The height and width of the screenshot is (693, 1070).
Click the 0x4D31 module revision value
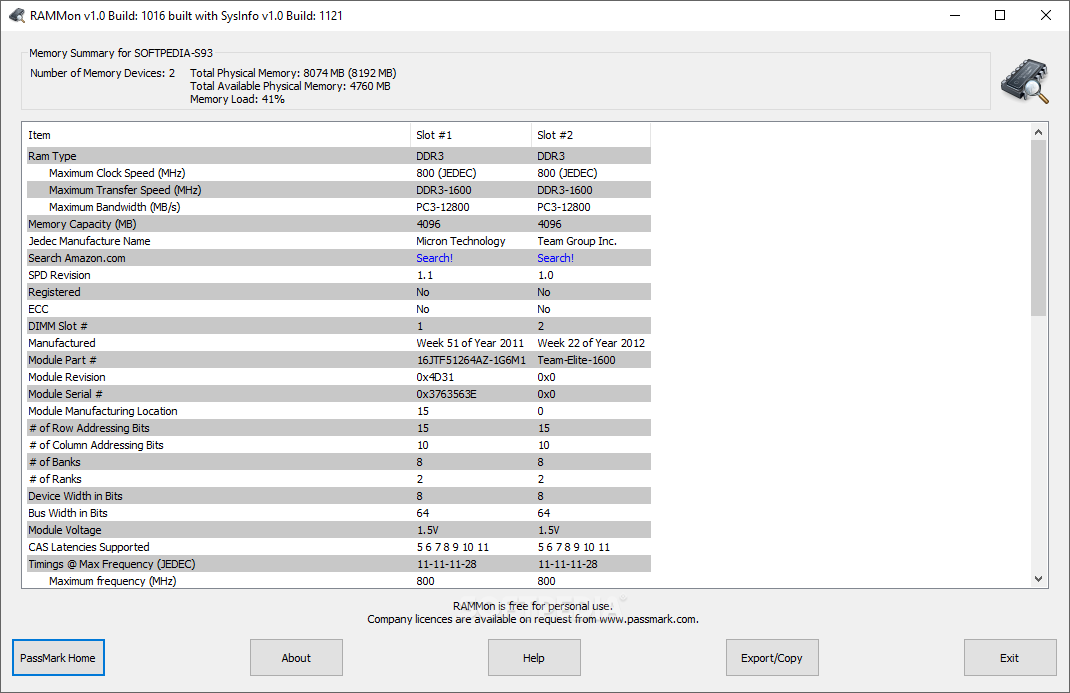pyautogui.click(x=435, y=377)
